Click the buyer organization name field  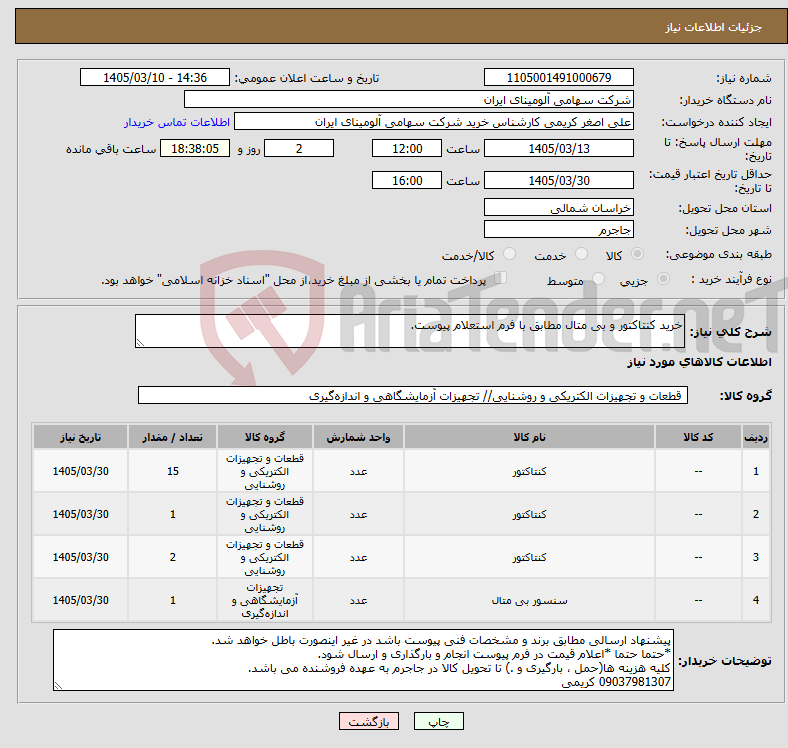409,100
